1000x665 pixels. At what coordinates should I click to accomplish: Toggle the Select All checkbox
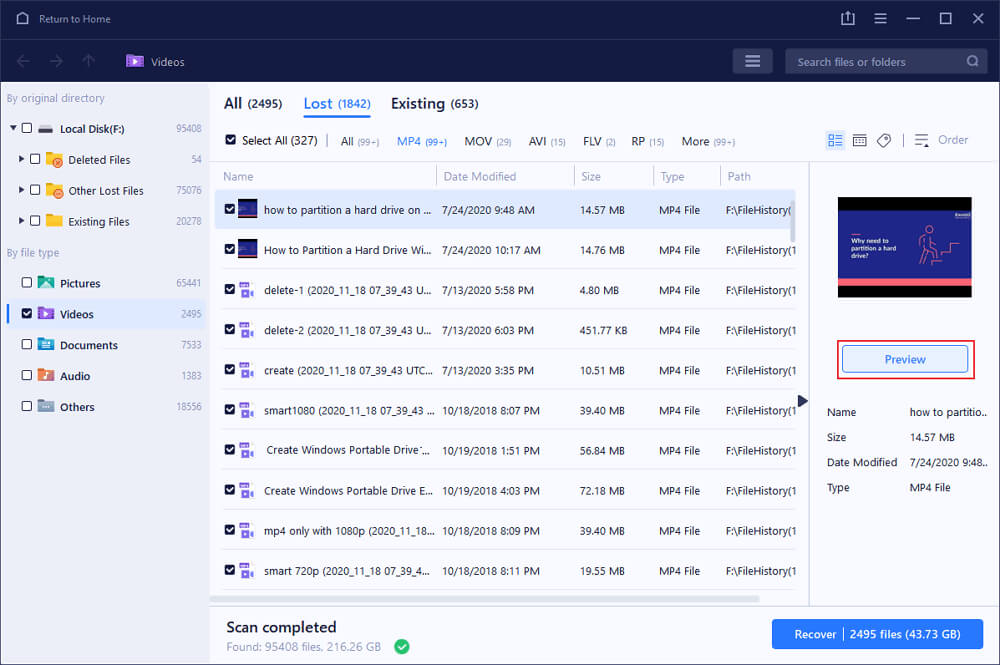pyautogui.click(x=231, y=141)
